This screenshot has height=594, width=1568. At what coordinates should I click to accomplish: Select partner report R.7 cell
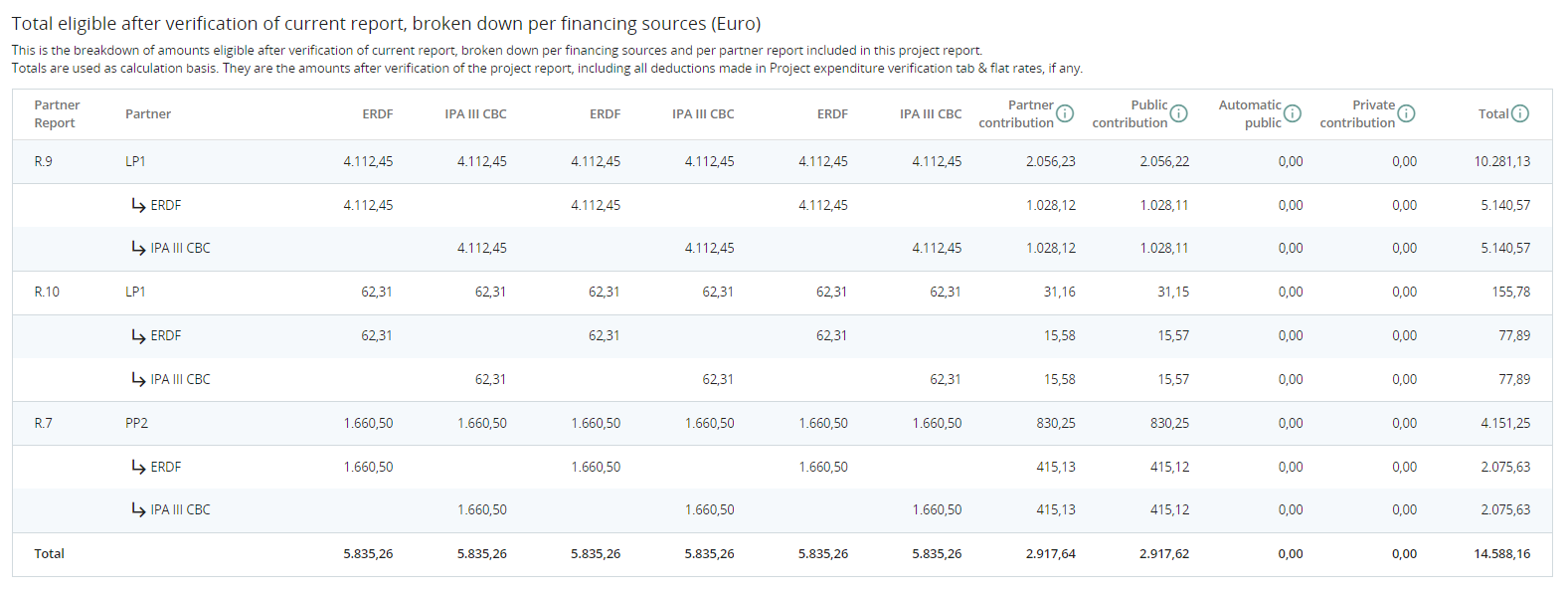pyautogui.click(x=44, y=423)
